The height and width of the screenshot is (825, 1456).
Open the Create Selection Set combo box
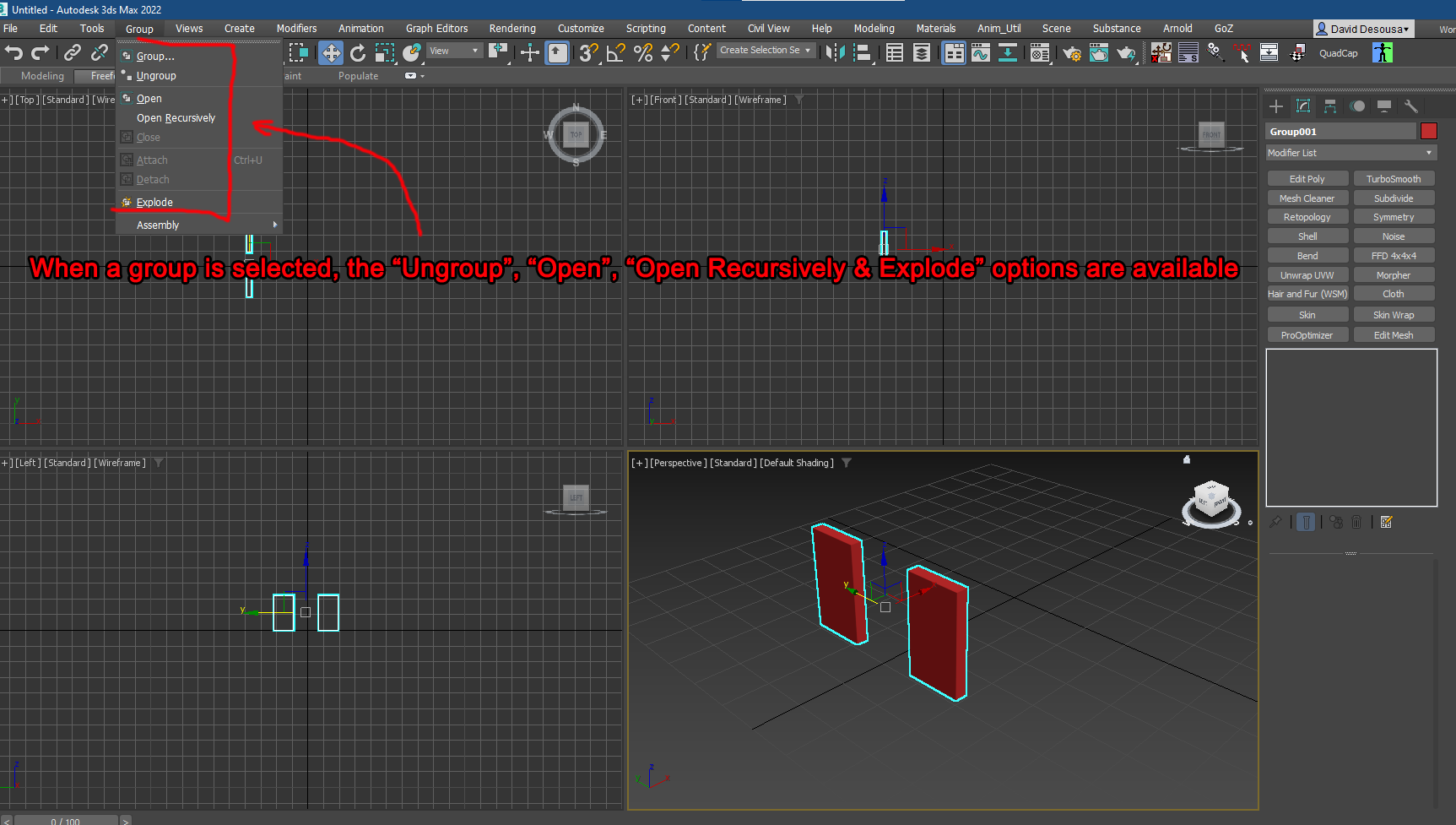click(765, 50)
